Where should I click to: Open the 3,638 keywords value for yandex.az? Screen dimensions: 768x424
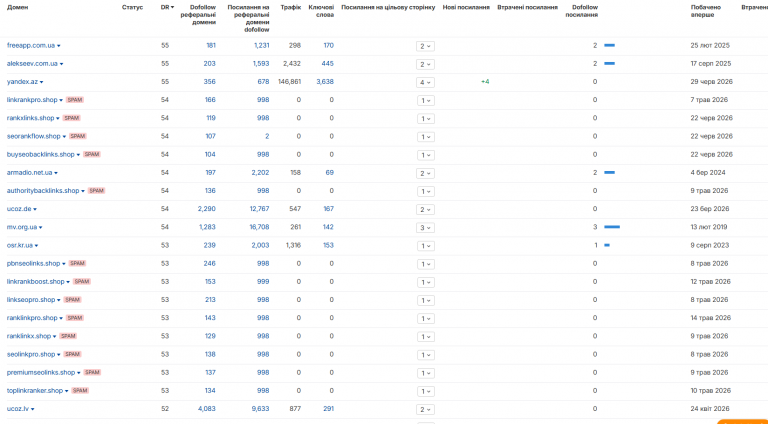coord(325,82)
